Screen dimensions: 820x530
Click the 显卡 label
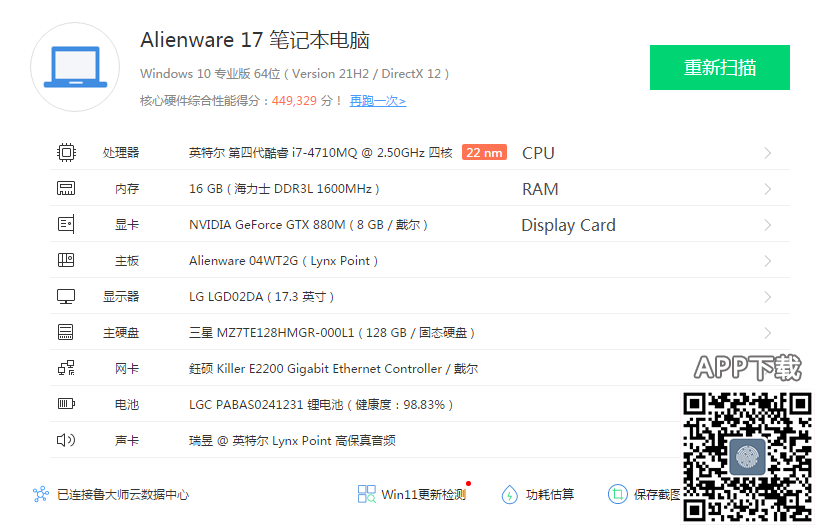point(127,225)
